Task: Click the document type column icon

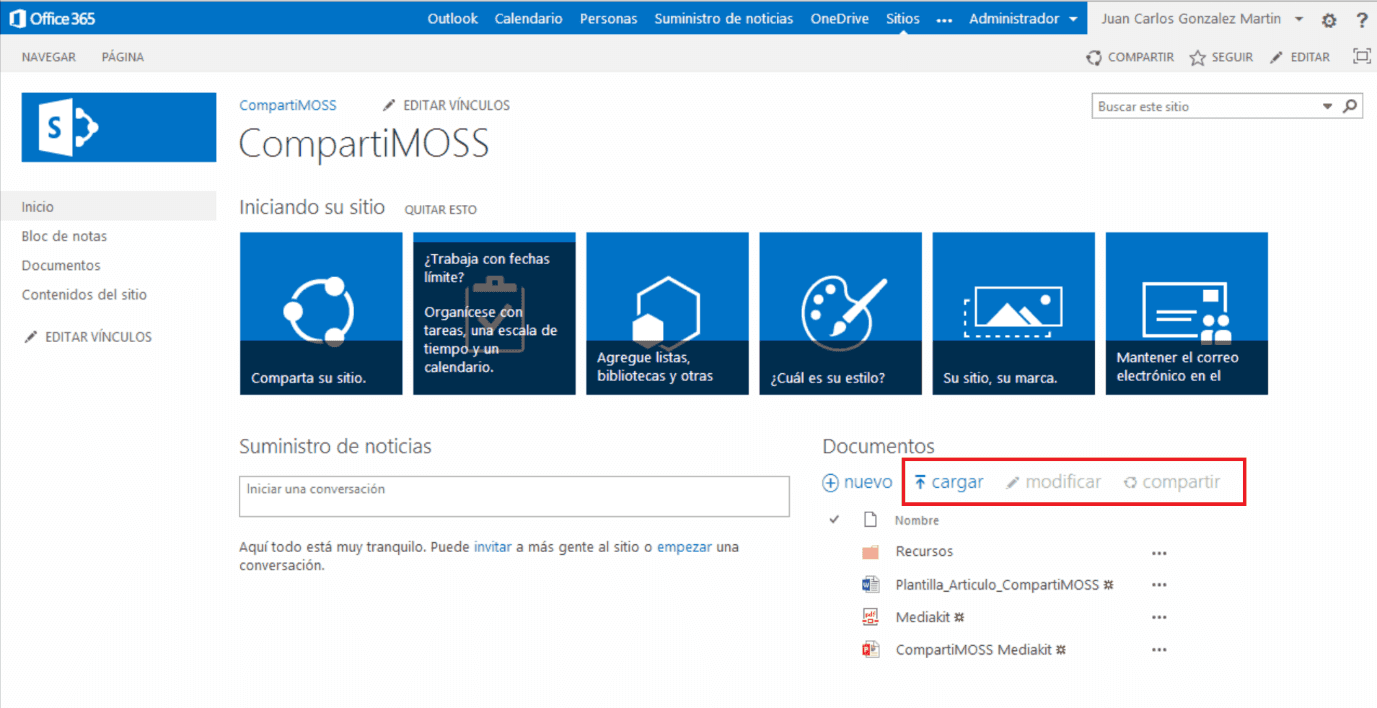Action: click(x=870, y=519)
